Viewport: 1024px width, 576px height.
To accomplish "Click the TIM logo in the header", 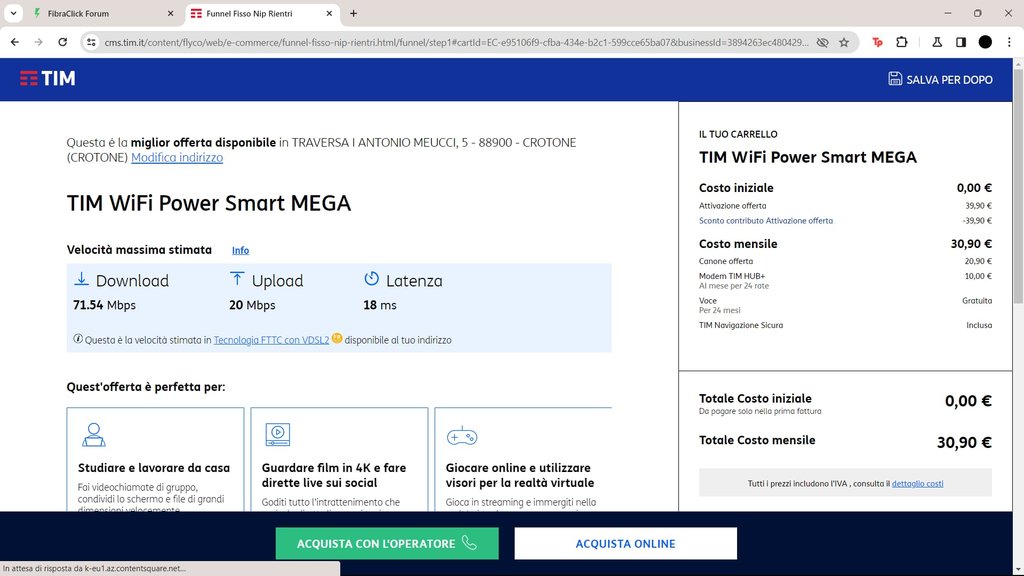I will tap(48, 79).
